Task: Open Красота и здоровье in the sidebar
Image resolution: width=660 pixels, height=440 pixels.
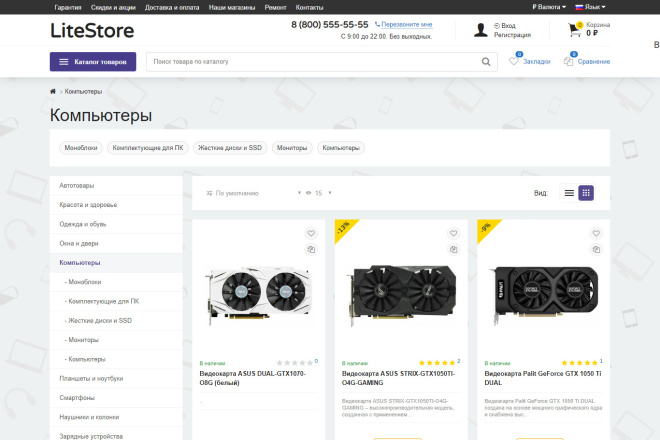Action: 116,205
